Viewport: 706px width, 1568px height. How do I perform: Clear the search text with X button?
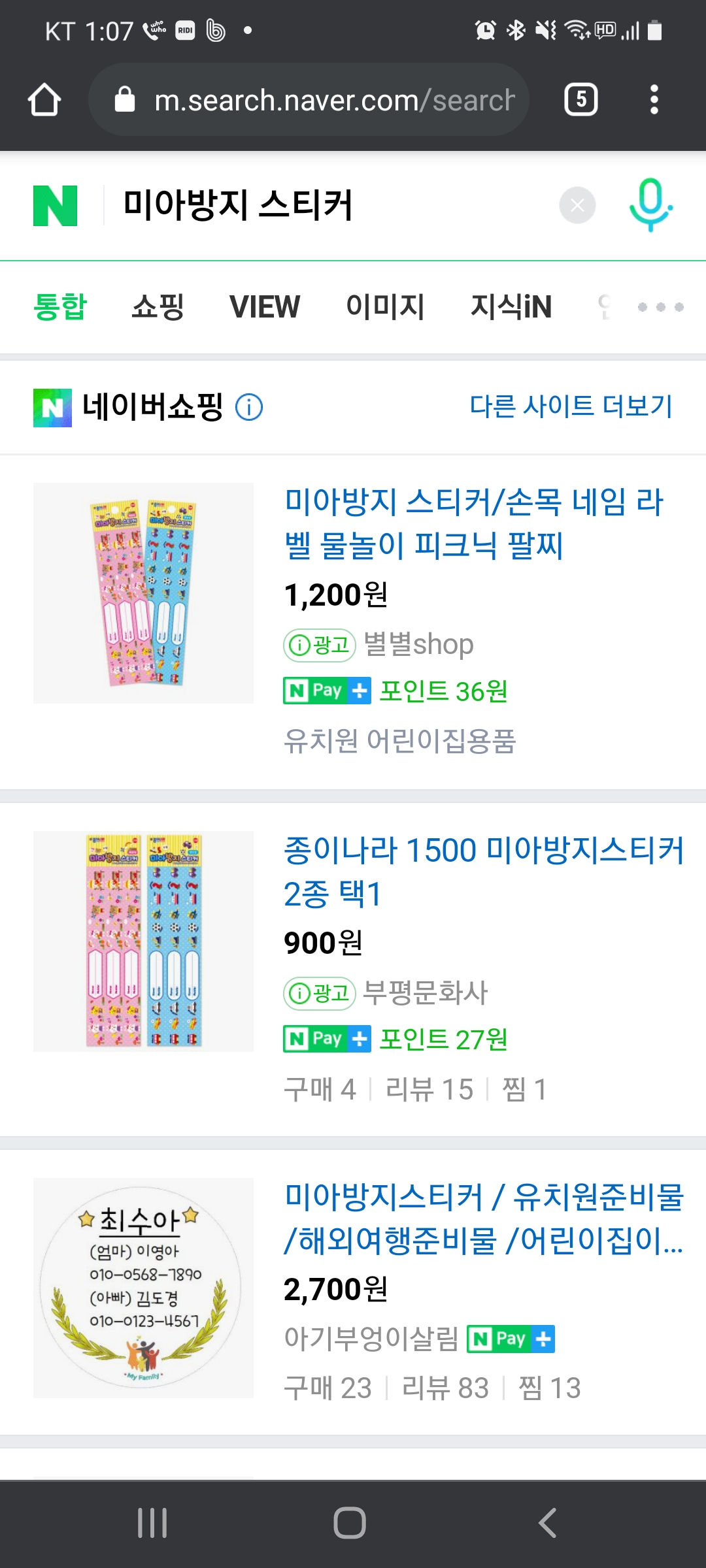tap(577, 206)
